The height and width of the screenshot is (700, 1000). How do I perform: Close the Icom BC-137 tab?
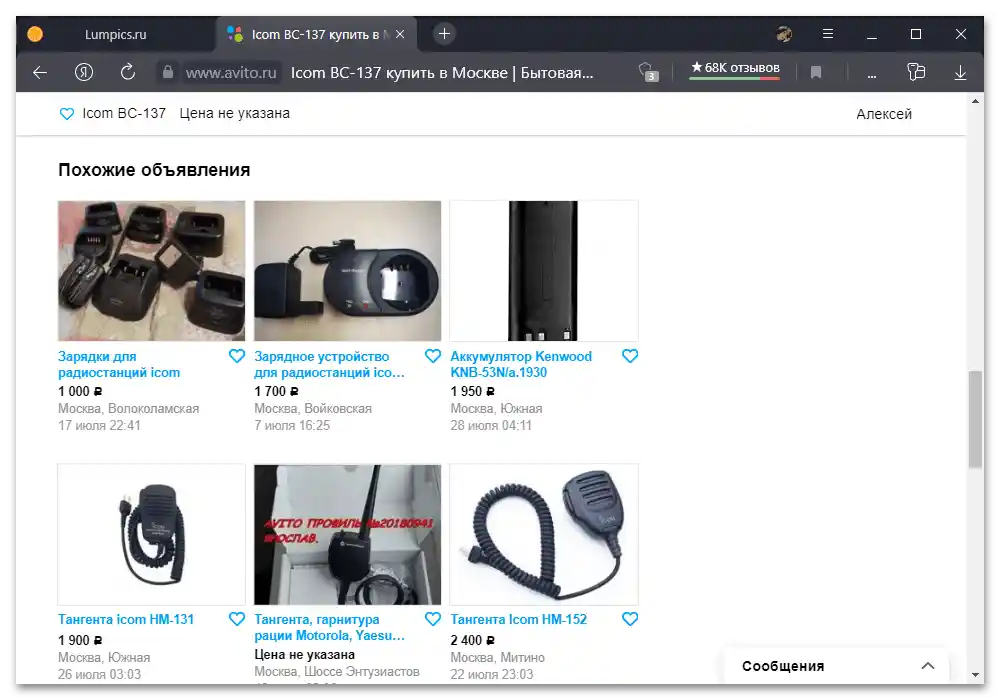400,34
